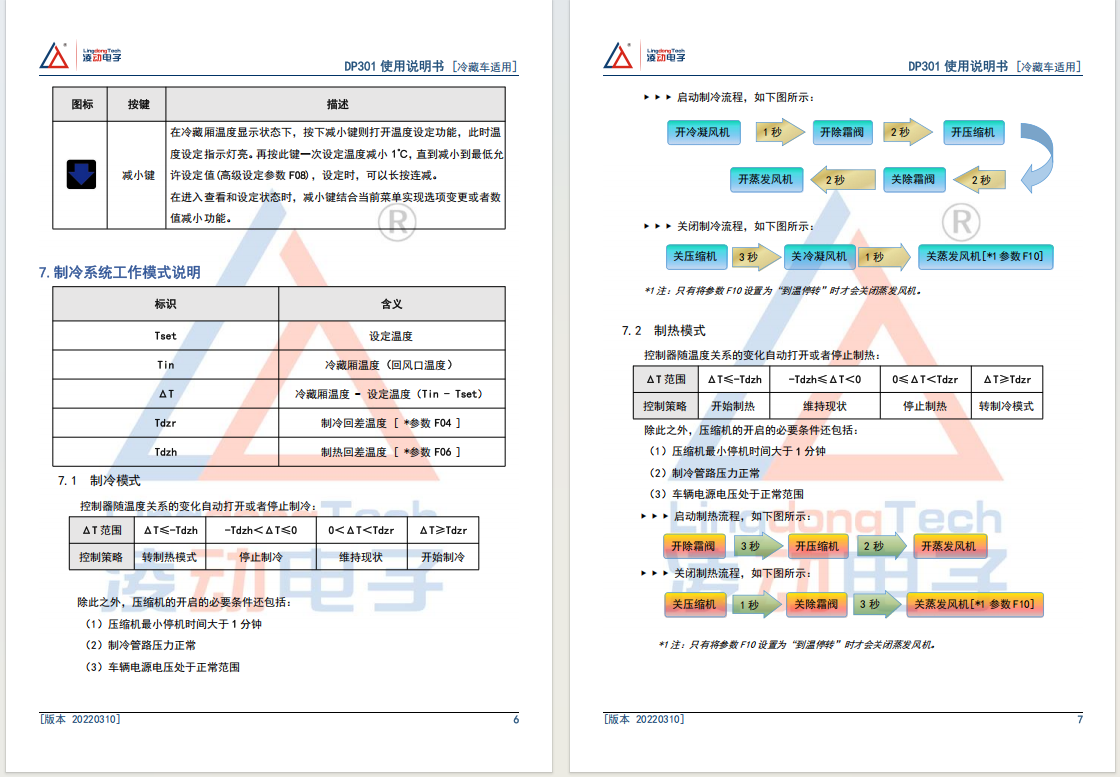The width and height of the screenshot is (1120, 777).
Task: Select the 'Tdzr' table cell
Action: (166, 423)
